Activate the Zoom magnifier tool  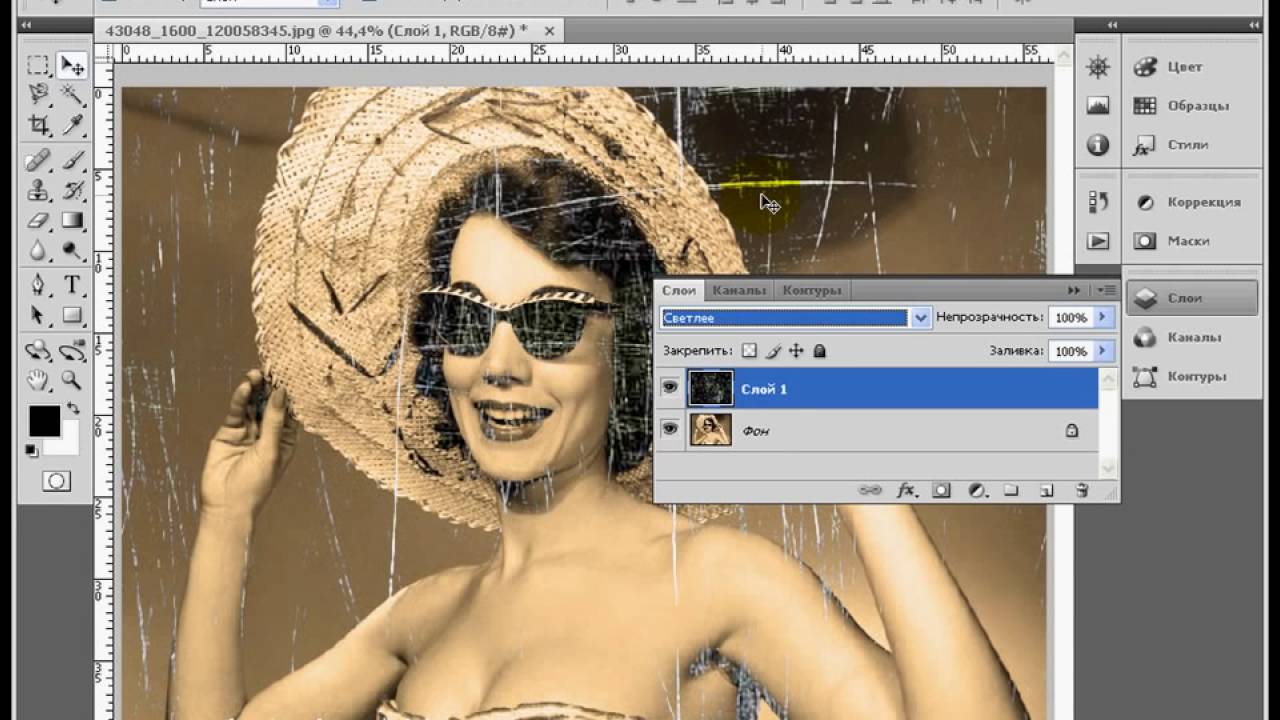click(72, 380)
